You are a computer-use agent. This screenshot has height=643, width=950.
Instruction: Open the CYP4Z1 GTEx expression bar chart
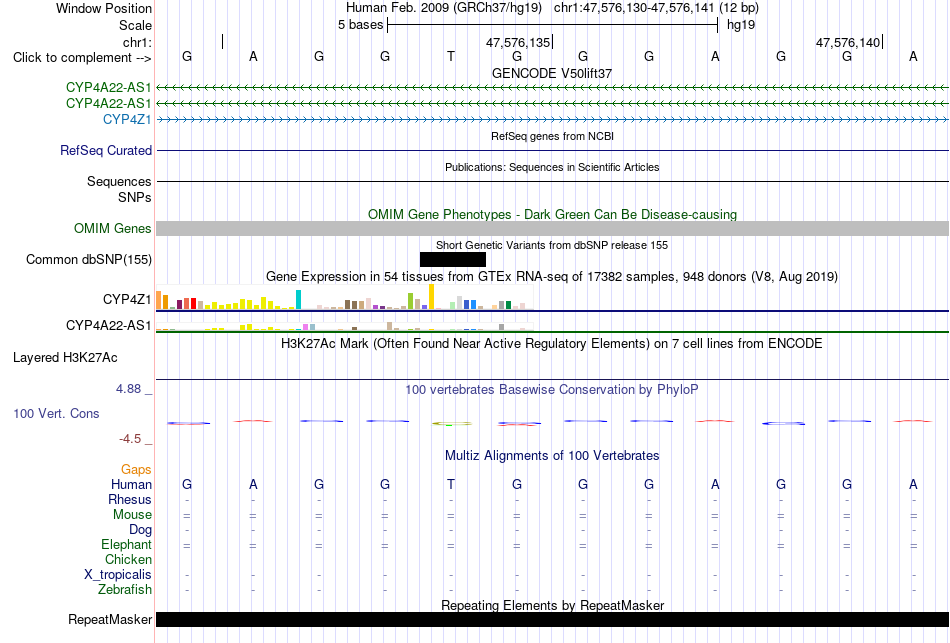pos(345,297)
